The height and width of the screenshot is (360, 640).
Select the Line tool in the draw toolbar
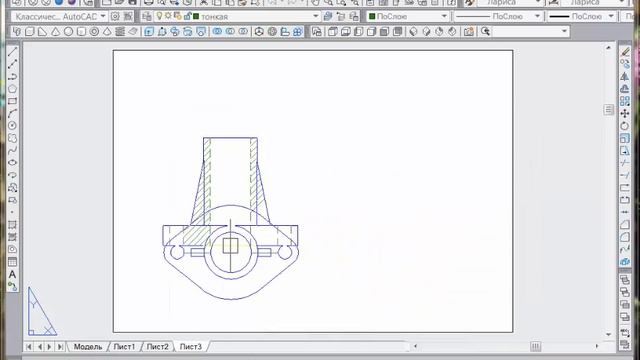point(12,52)
